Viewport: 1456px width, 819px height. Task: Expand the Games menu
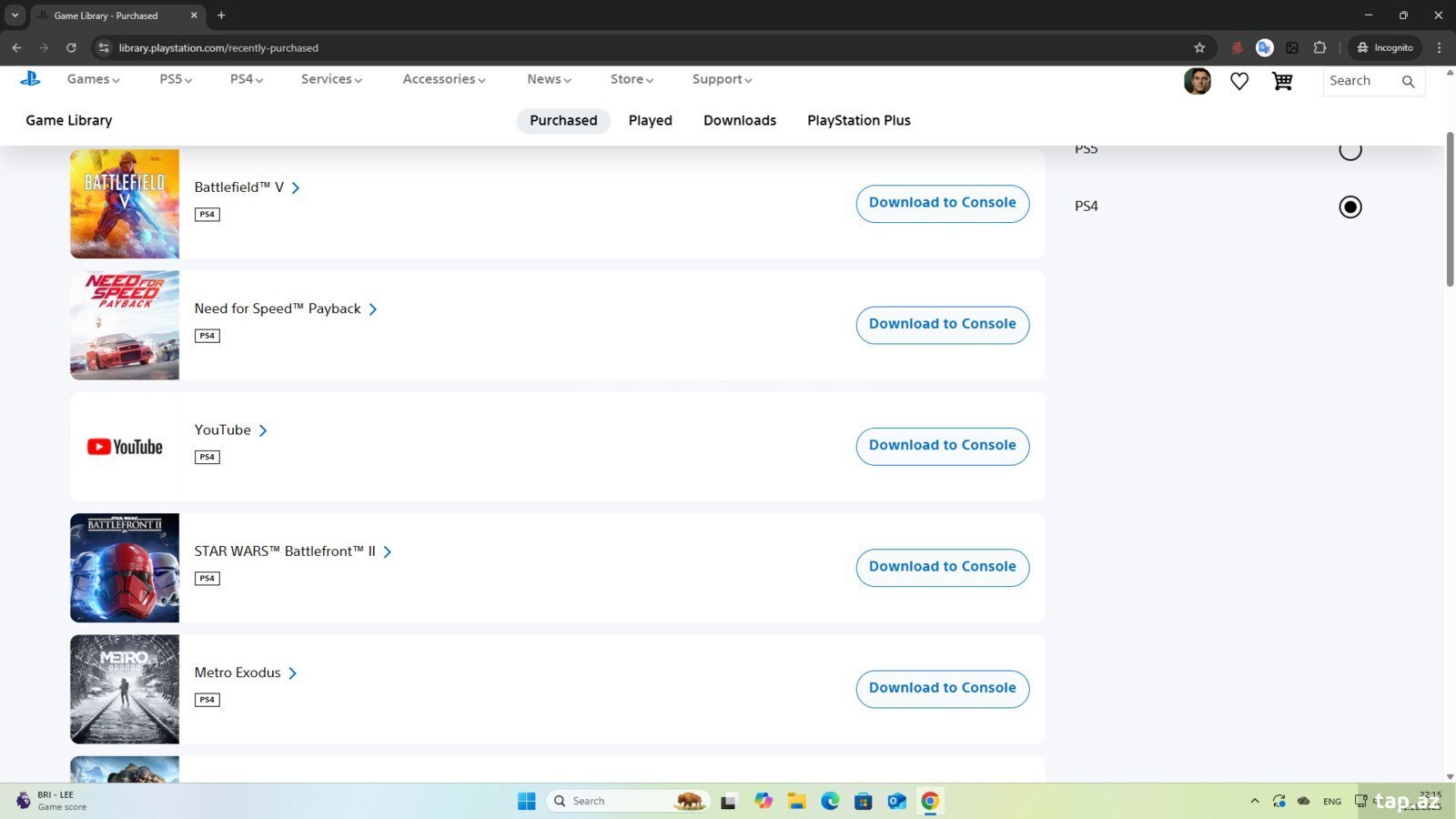(93, 79)
